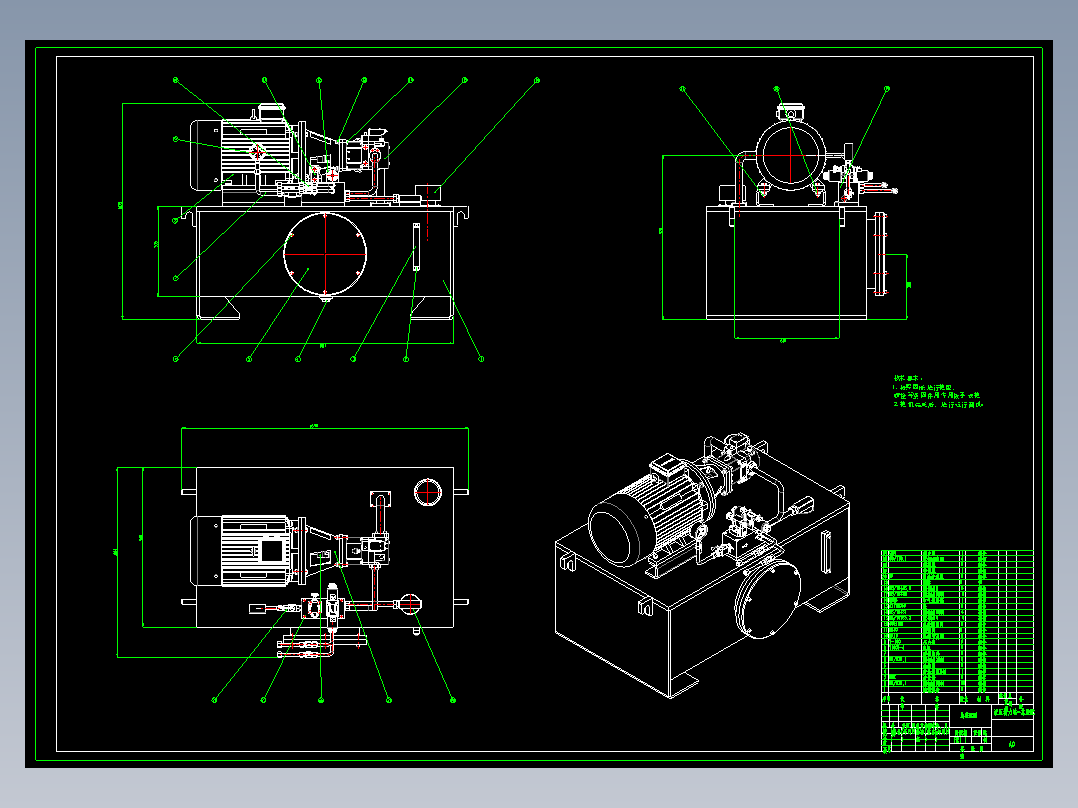Select the motor end circle in the side view
The width and height of the screenshot is (1078, 808).
tap(791, 156)
